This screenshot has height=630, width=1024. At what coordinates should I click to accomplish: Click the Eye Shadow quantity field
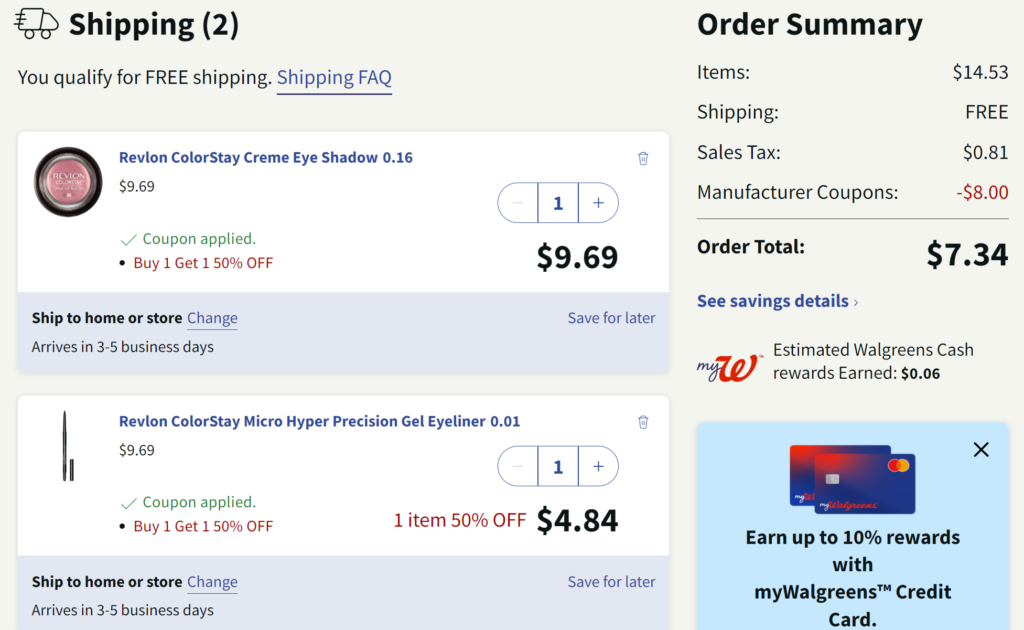(x=558, y=203)
